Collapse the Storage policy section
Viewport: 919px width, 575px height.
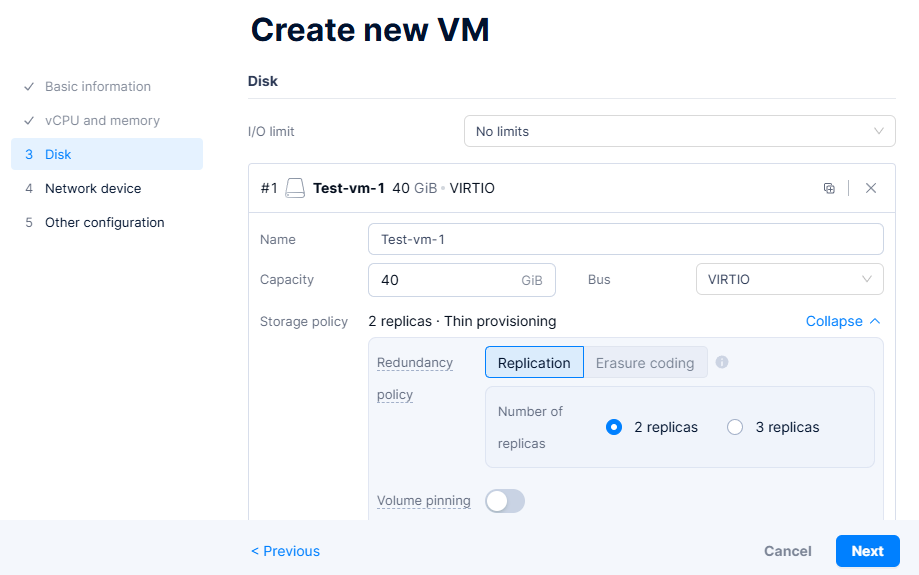point(843,321)
